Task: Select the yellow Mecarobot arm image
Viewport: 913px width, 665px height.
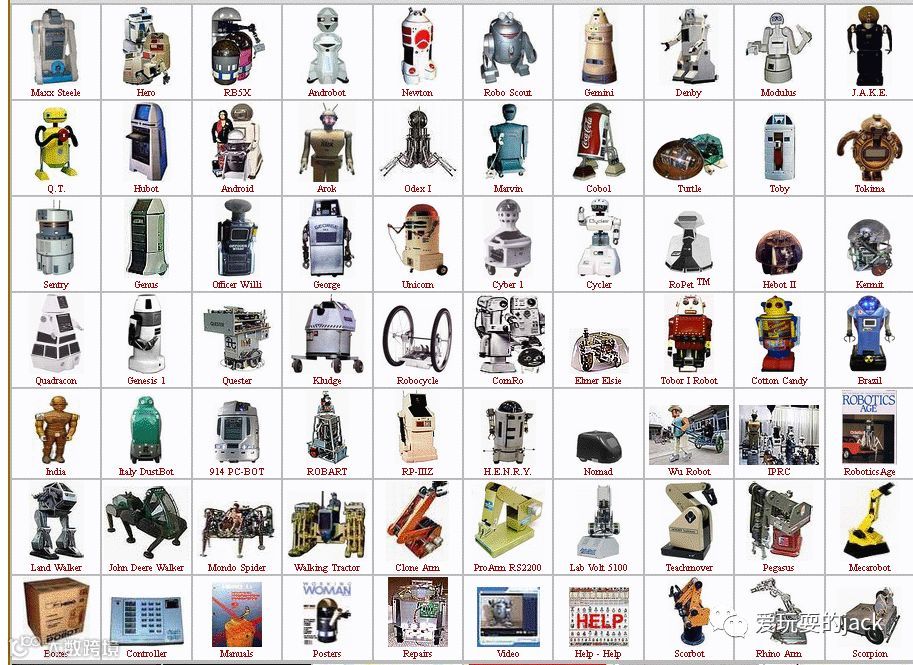Action: (x=869, y=521)
